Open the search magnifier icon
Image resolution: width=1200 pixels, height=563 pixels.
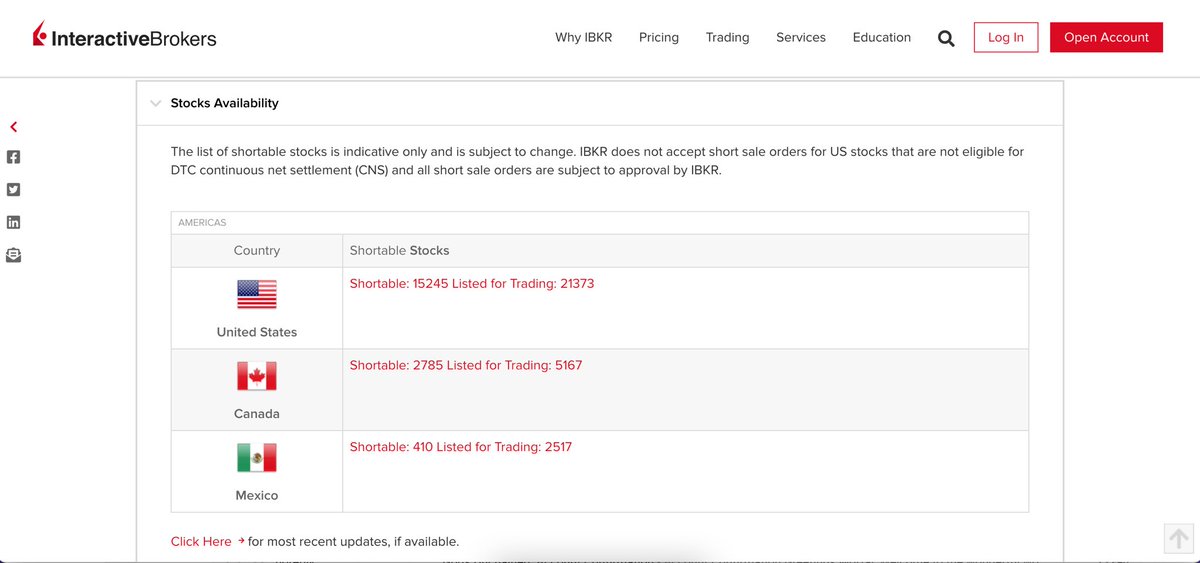(x=946, y=38)
